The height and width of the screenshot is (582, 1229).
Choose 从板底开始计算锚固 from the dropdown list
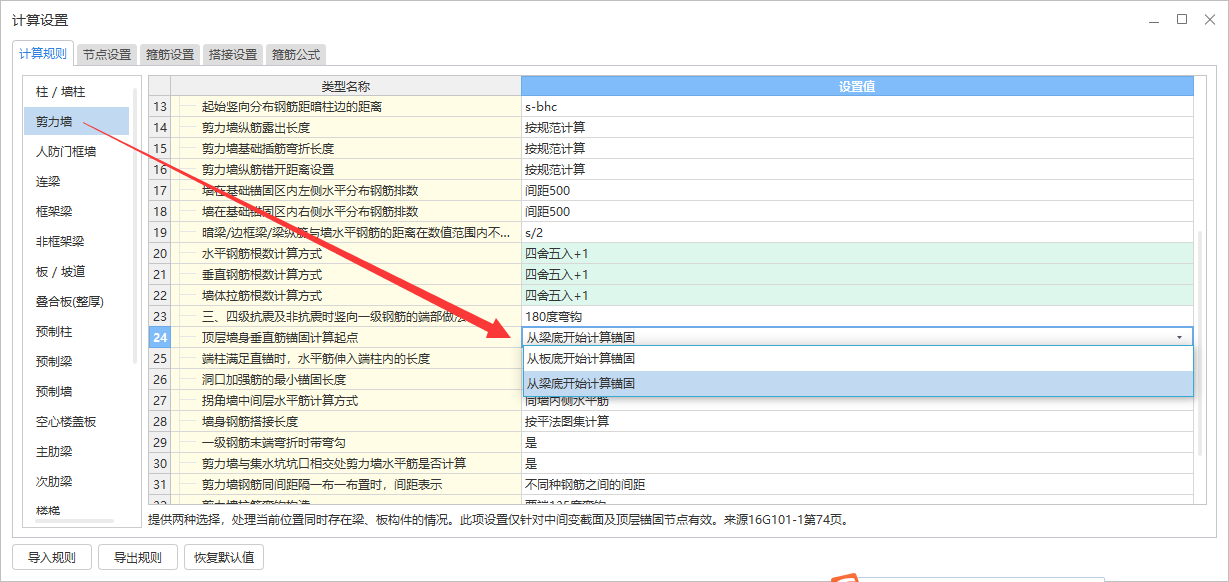point(857,358)
